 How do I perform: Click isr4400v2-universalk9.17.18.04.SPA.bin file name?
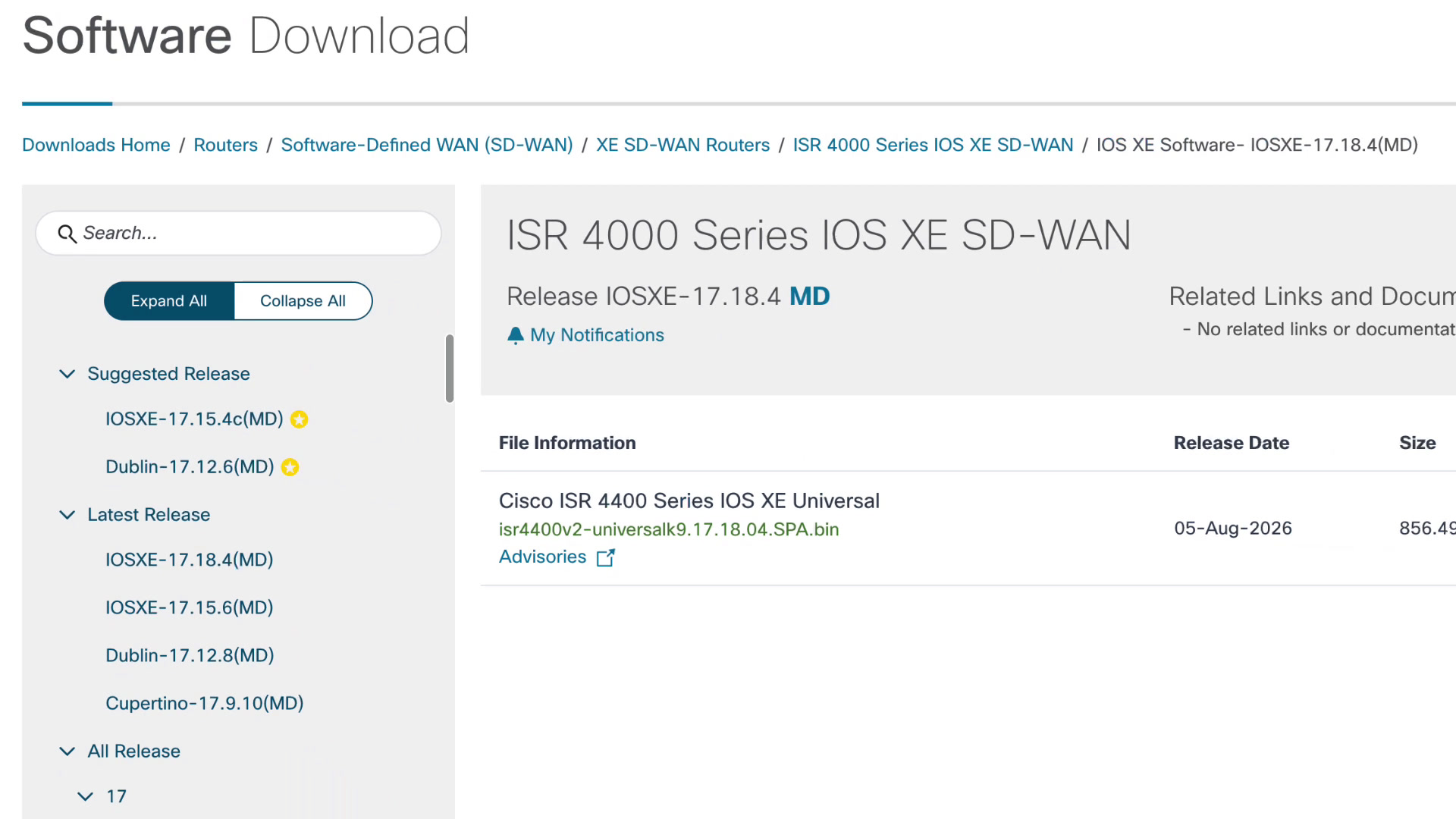669,529
